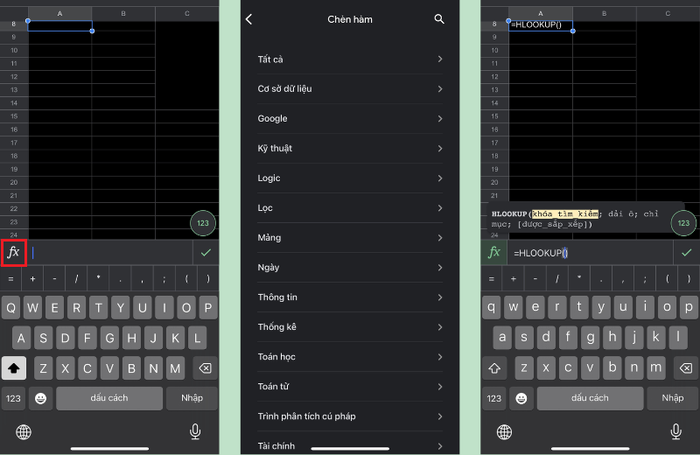Viewport: 700px width, 455px height.
Task: Insert open parenthesis from right symbol row
Action: (667, 279)
